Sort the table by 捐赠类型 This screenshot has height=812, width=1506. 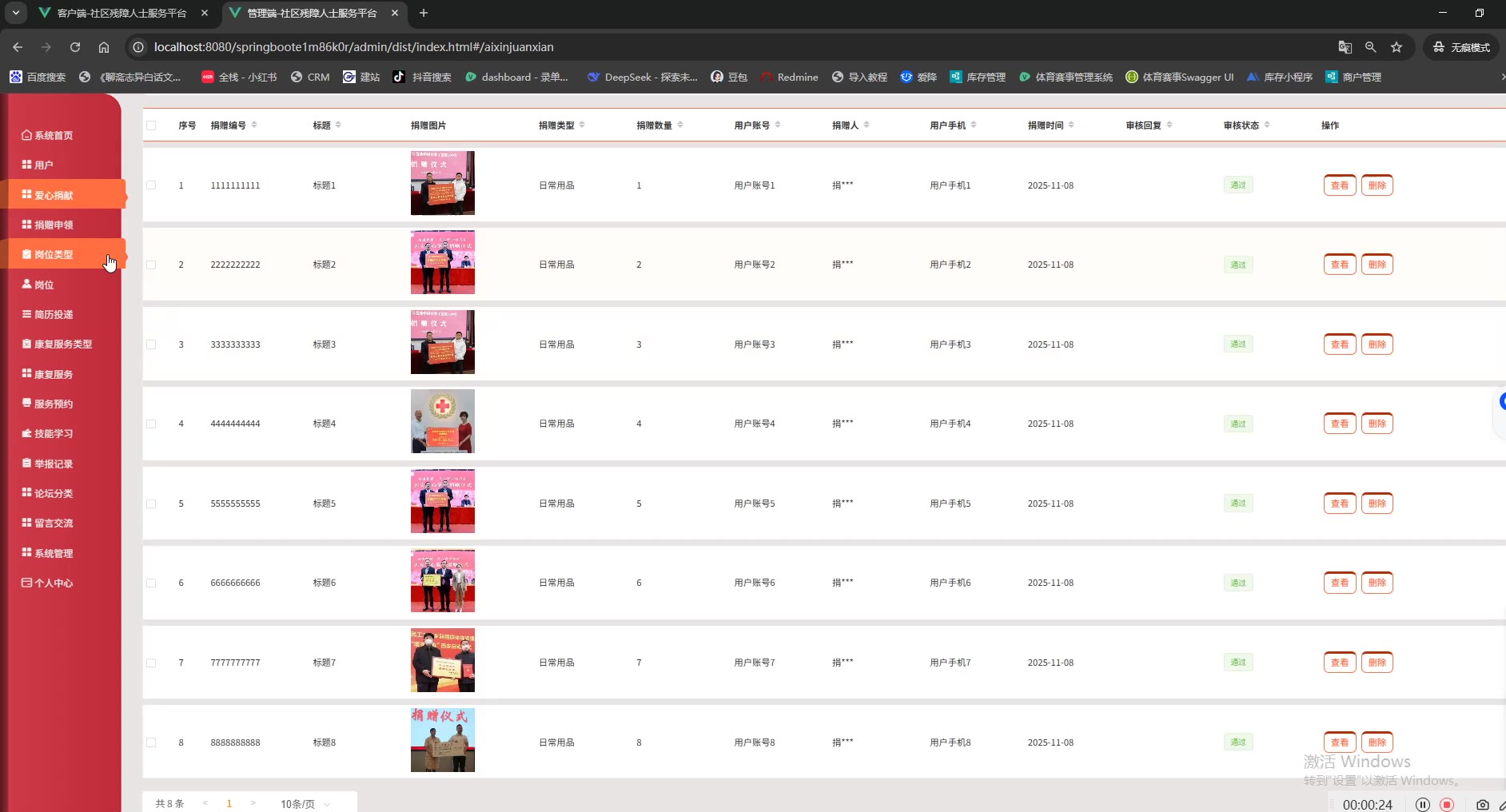[582, 125]
